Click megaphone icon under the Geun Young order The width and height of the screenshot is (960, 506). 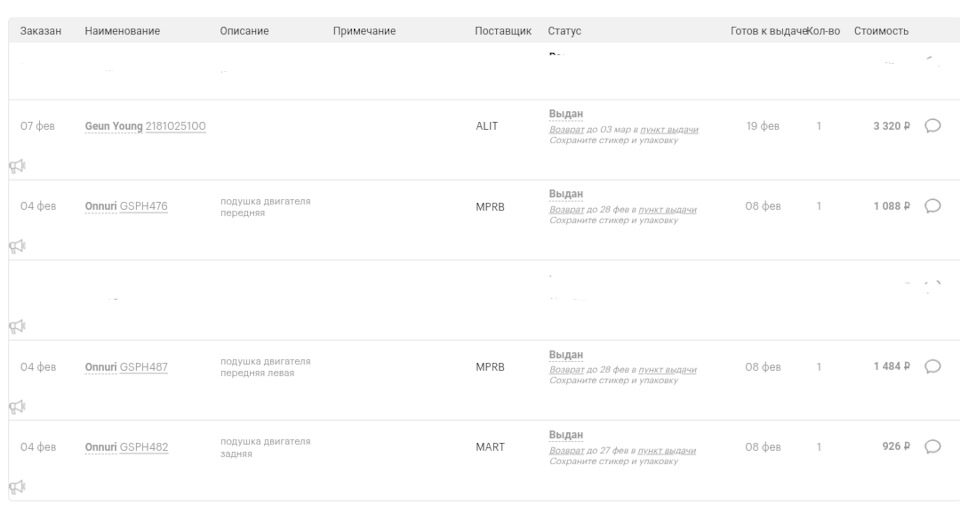[x=16, y=166]
